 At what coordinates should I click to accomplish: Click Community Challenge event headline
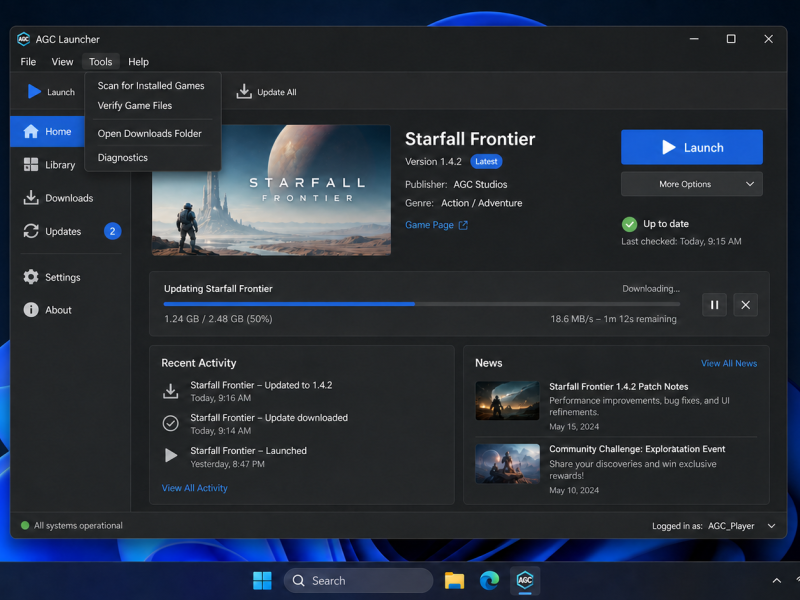[x=637, y=449]
